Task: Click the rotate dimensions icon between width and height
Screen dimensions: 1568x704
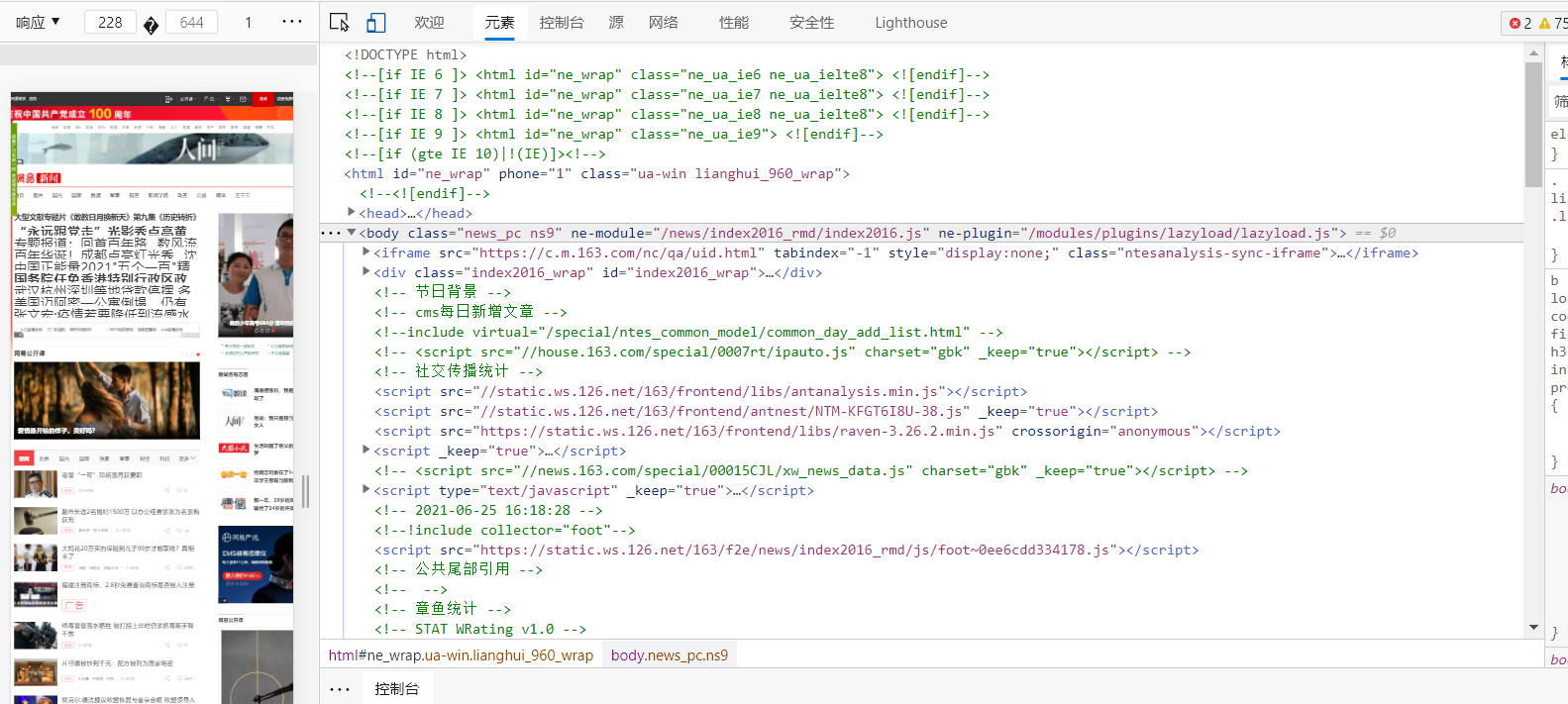Action: pyautogui.click(x=151, y=25)
